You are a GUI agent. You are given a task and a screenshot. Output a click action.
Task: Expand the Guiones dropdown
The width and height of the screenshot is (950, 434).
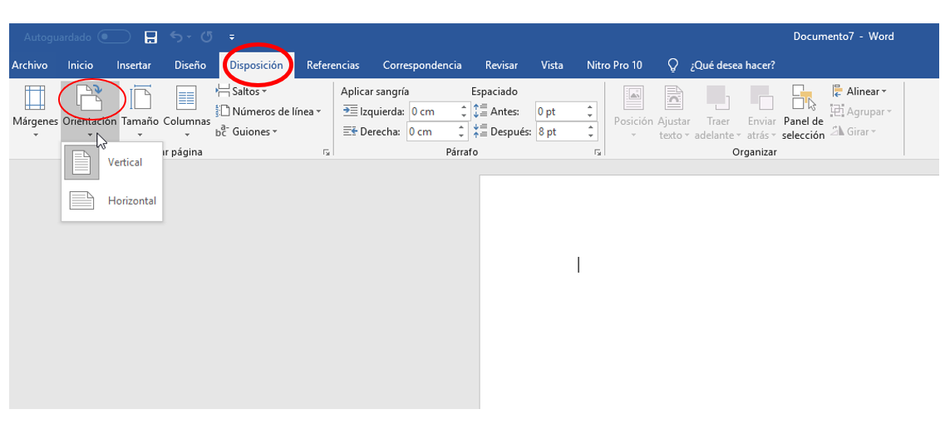coord(247,131)
